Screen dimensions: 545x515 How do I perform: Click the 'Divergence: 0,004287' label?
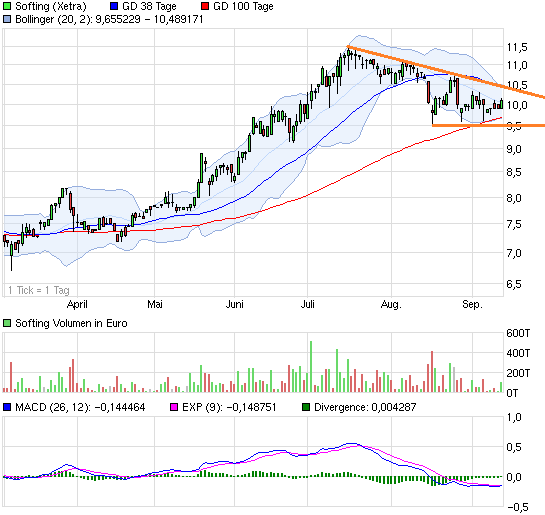[365, 407]
